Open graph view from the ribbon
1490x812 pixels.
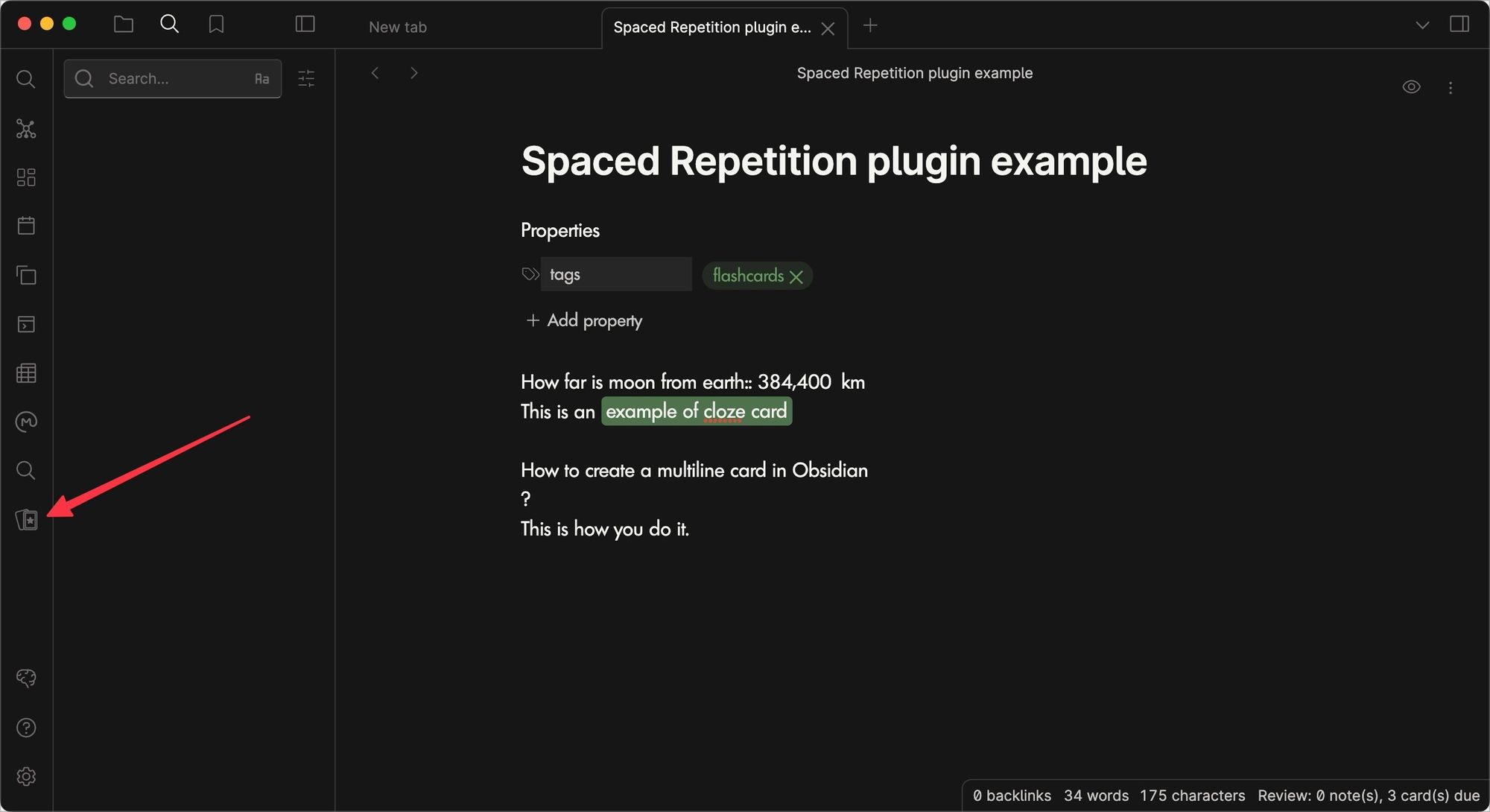(x=26, y=129)
